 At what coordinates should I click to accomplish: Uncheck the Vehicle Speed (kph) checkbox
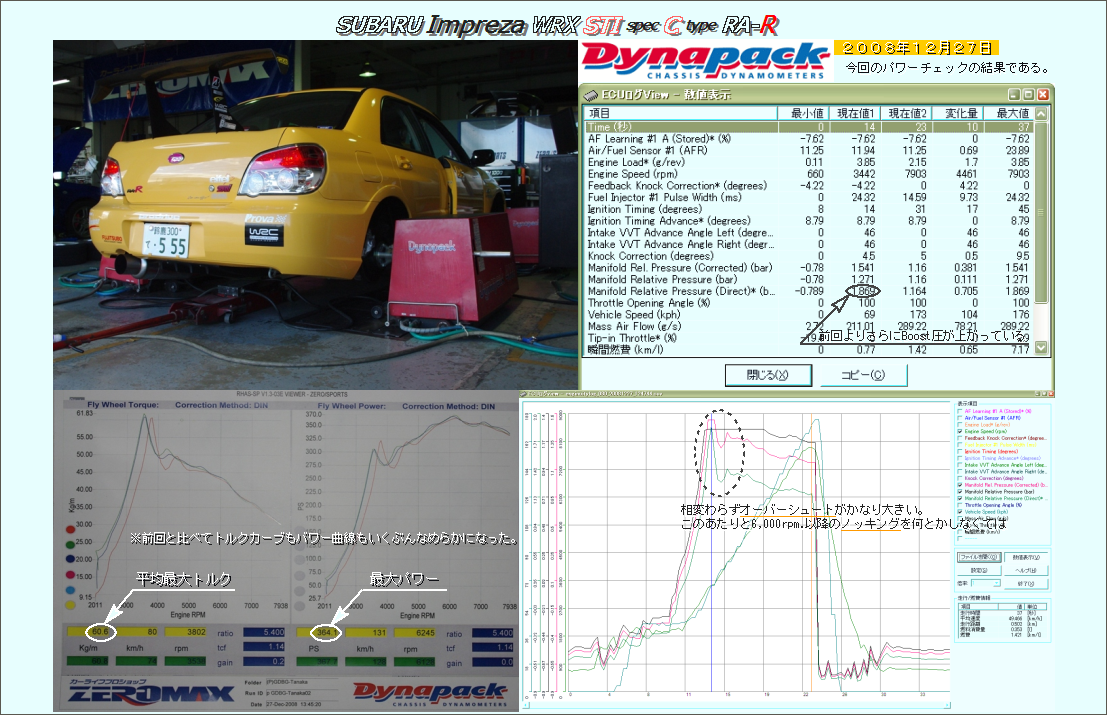[960, 511]
